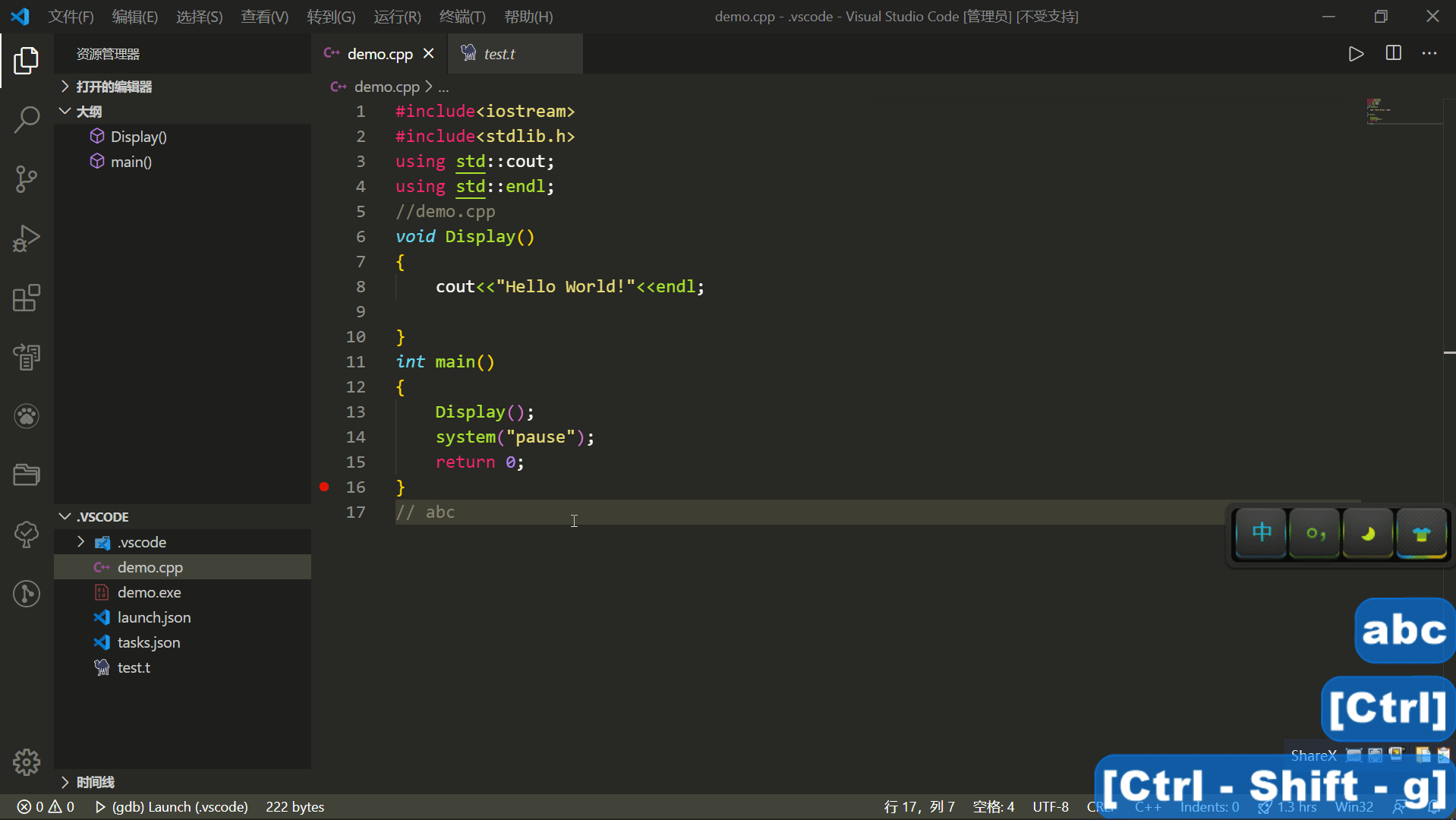The image size is (1456, 820).
Task: Toggle the breakpoint on line 16
Action: pos(324,487)
